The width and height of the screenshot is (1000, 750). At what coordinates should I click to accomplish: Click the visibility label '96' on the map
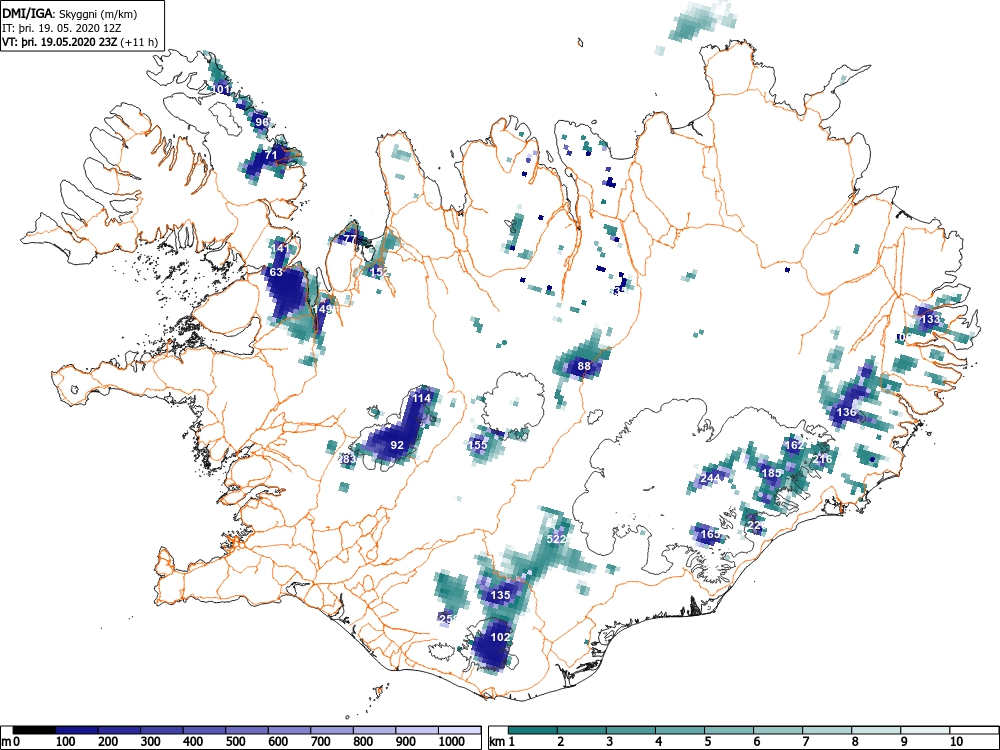(261, 122)
